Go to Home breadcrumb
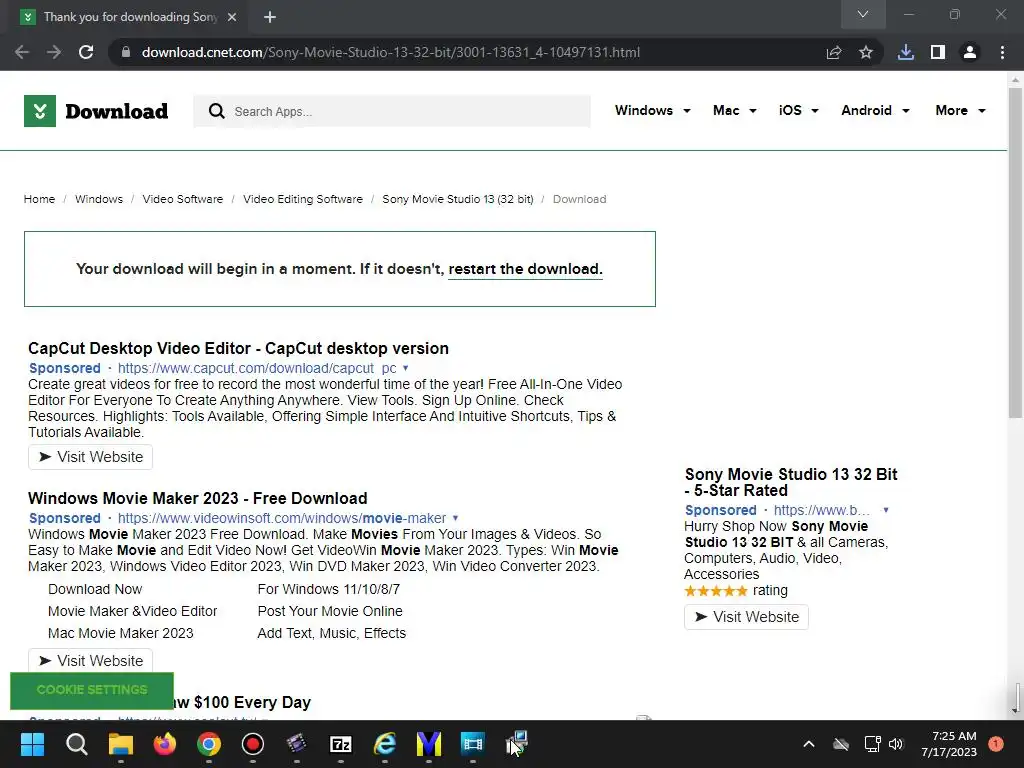The height and width of the screenshot is (768, 1024). pos(39,199)
